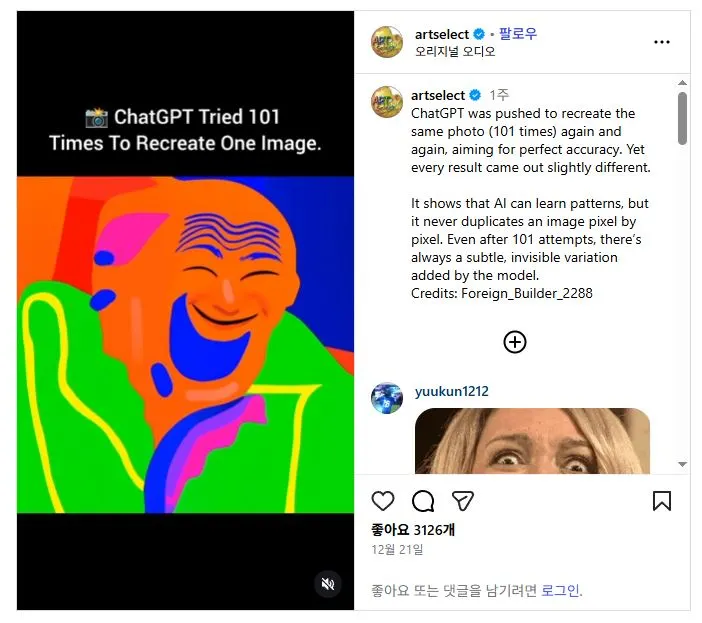Like the post with the heart icon

pos(383,500)
